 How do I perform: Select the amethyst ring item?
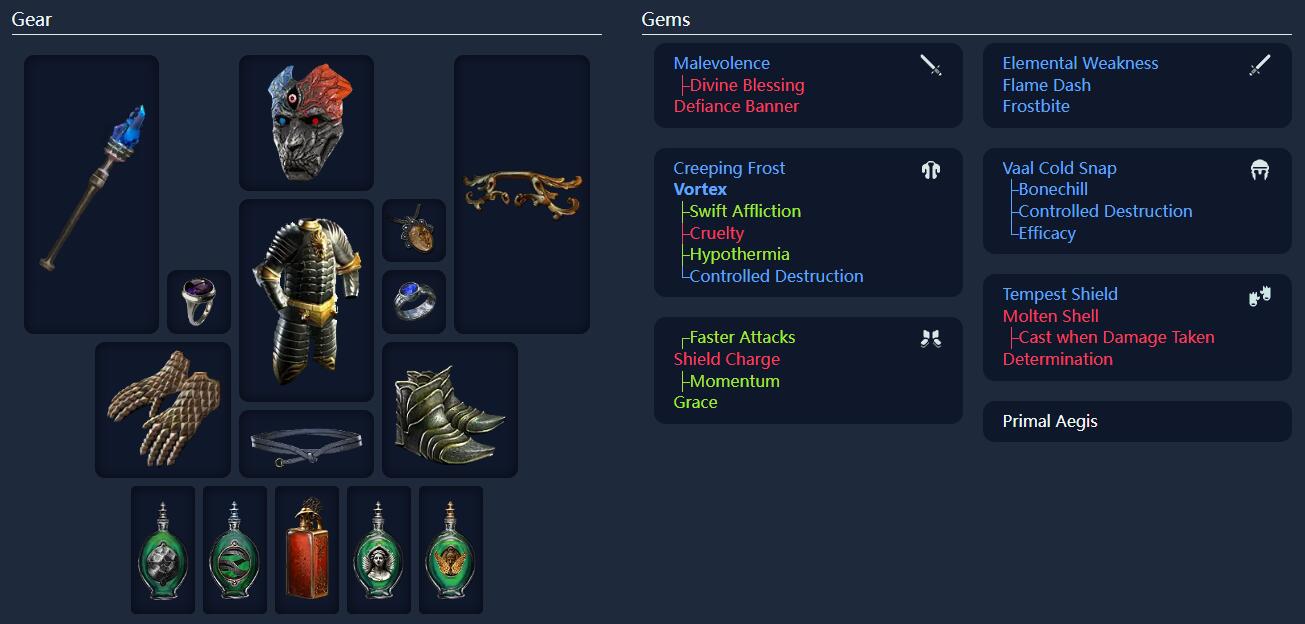(x=199, y=302)
